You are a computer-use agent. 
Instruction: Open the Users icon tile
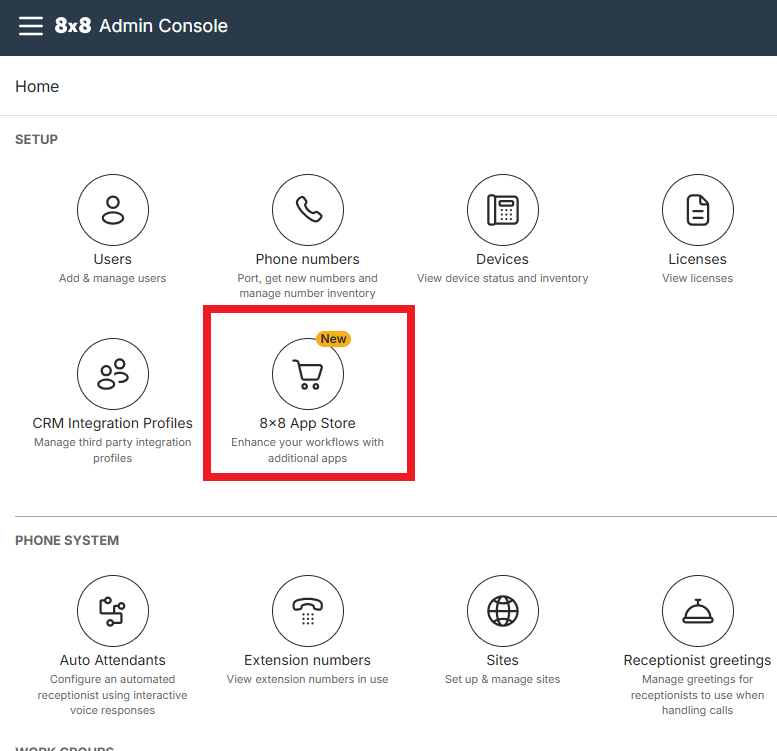click(x=113, y=210)
